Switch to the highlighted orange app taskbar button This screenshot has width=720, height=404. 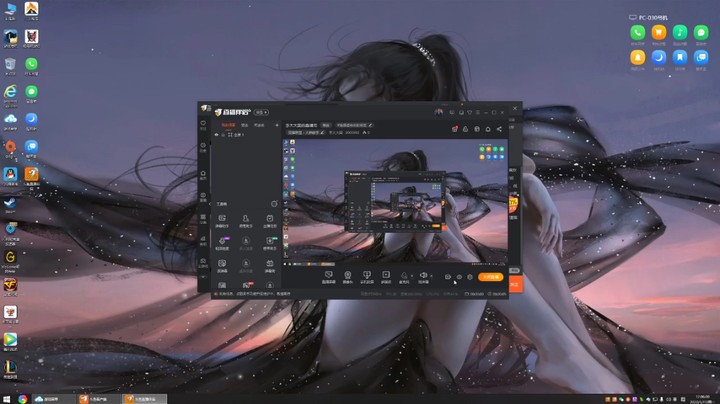(144, 399)
